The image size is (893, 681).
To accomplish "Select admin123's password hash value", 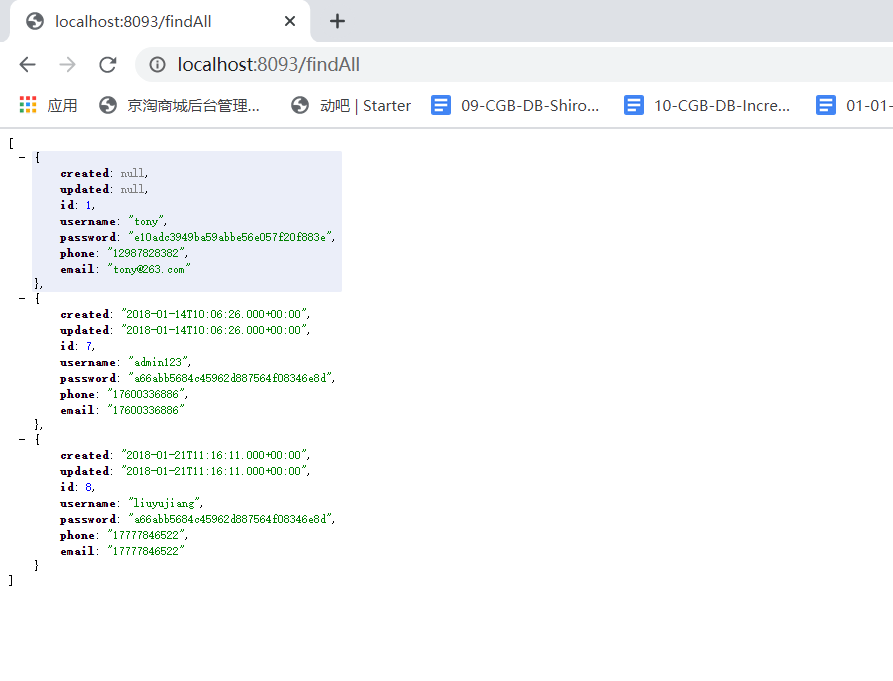I will coord(230,378).
